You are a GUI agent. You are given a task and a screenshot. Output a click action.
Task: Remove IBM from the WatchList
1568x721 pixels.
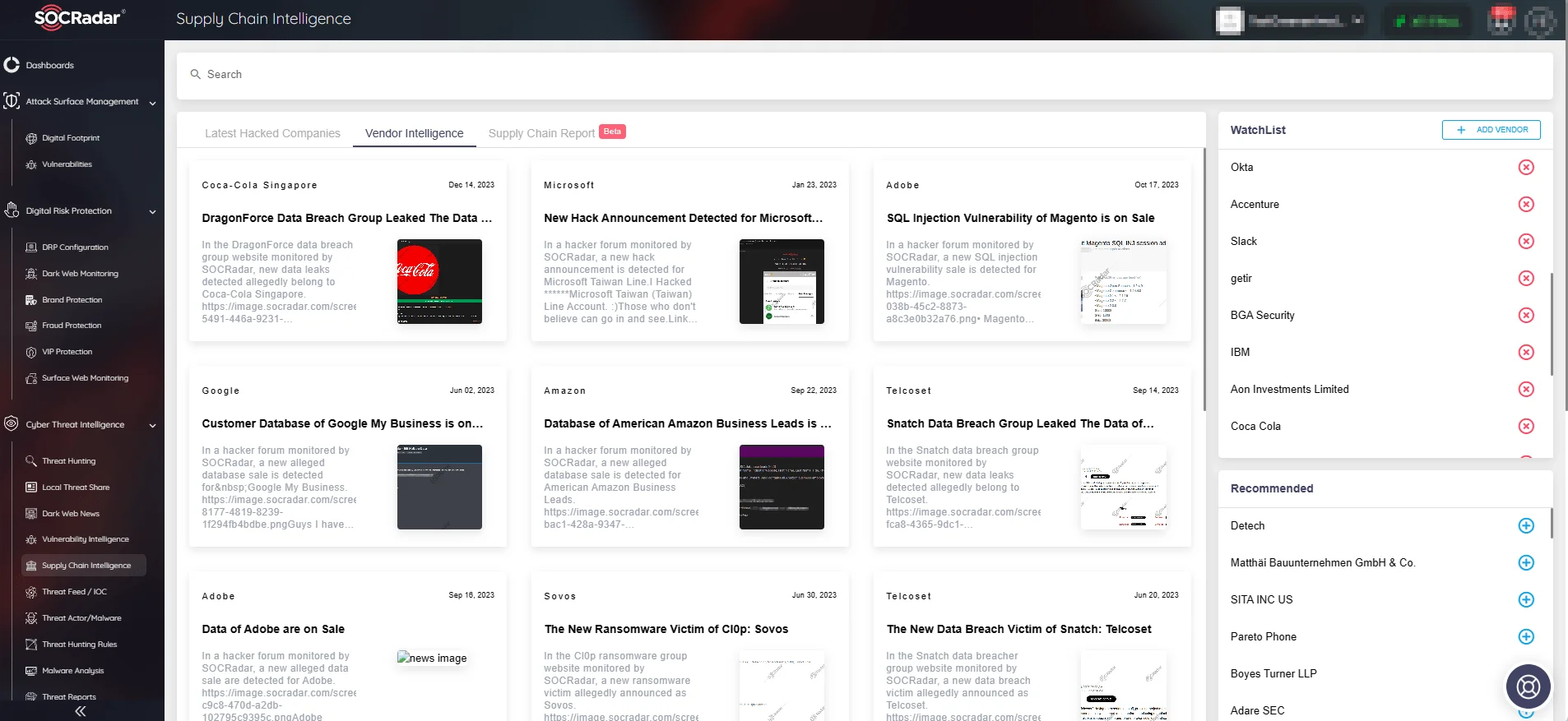point(1526,353)
